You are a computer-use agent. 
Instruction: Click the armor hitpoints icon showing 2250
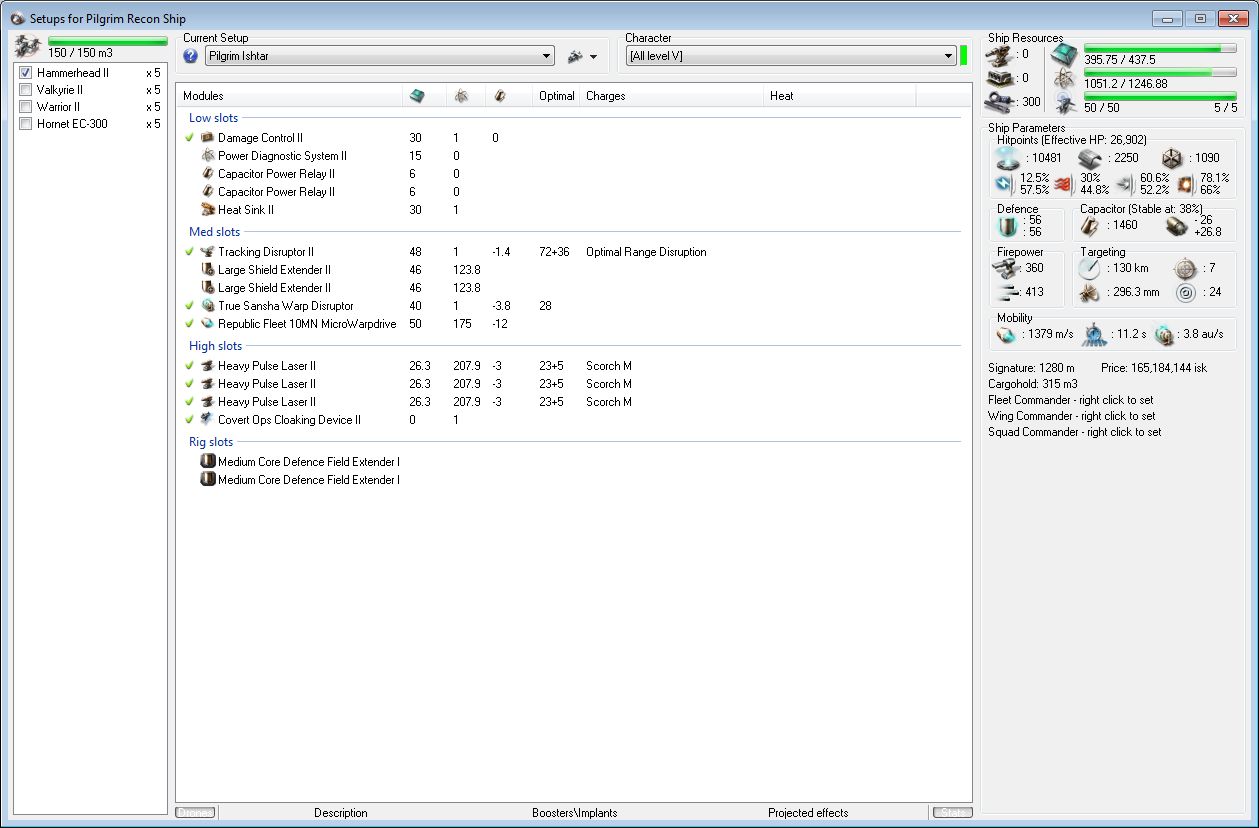(x=1091, y=158)
